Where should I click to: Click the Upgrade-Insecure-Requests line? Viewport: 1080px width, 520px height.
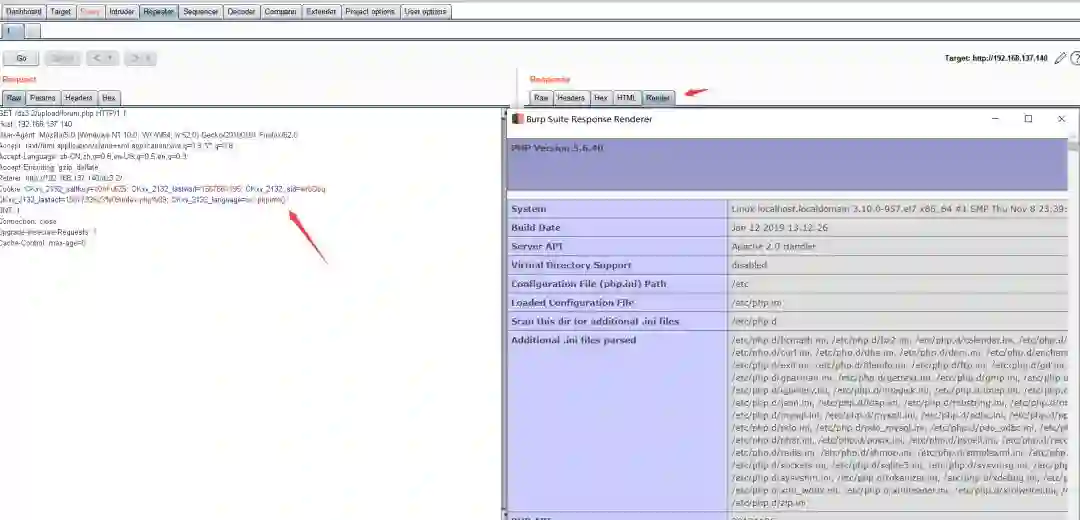(49, 232)
